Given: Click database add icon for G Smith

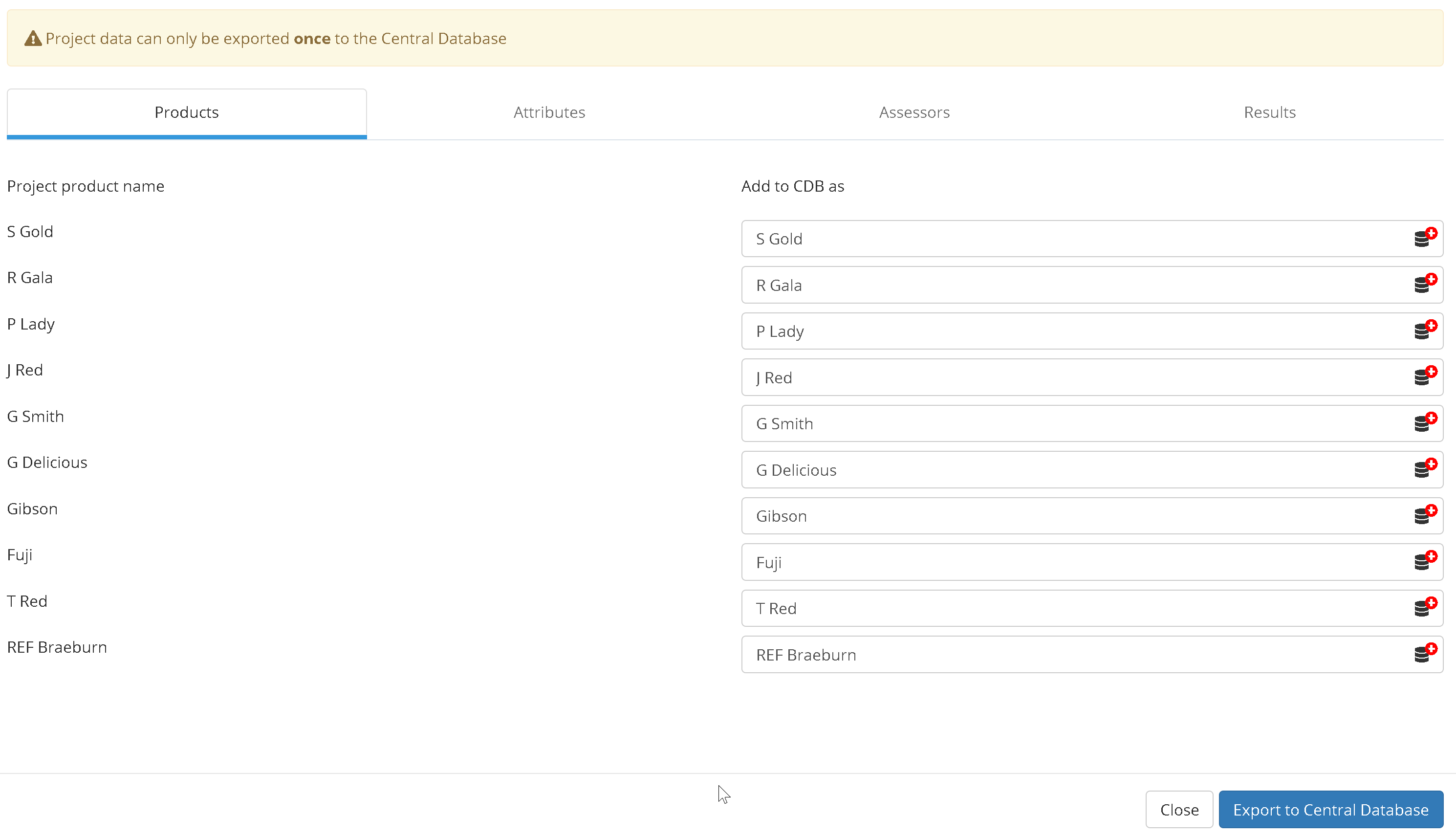Looking at the screenshot, I should (1424, 422).
